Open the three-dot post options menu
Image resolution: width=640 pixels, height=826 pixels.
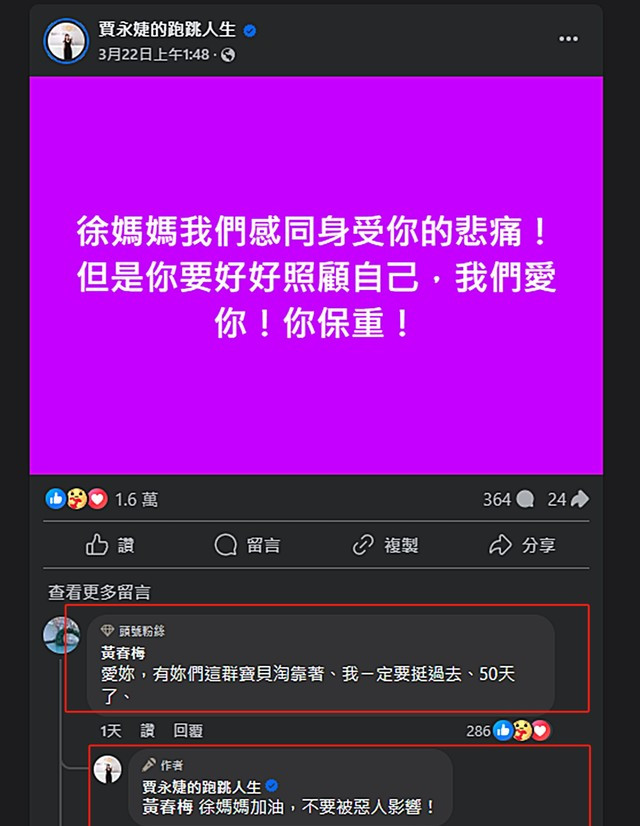(568, 39)
